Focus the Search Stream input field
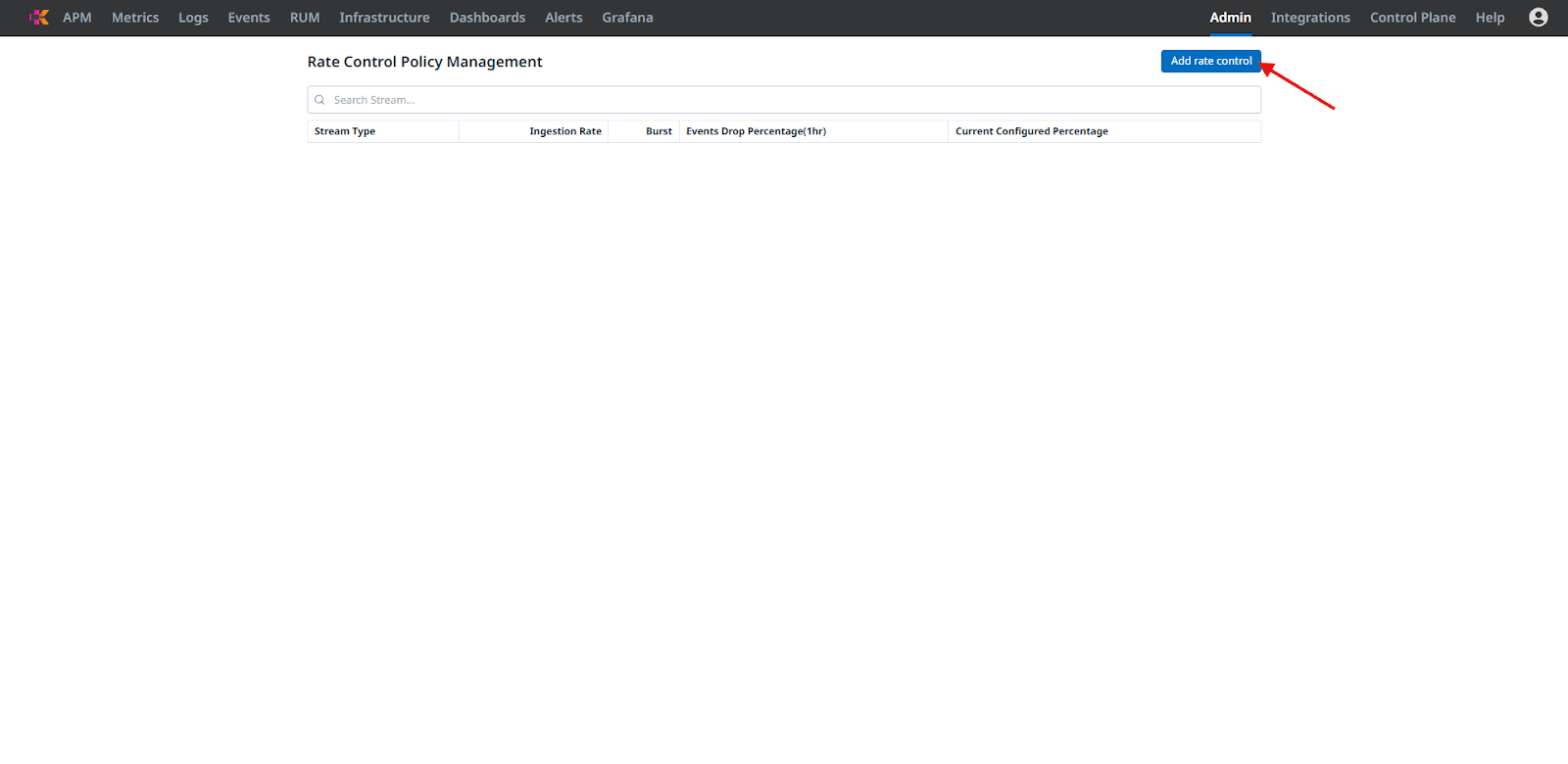Viewport: 1568px width, 764px height. coord(784,100)
